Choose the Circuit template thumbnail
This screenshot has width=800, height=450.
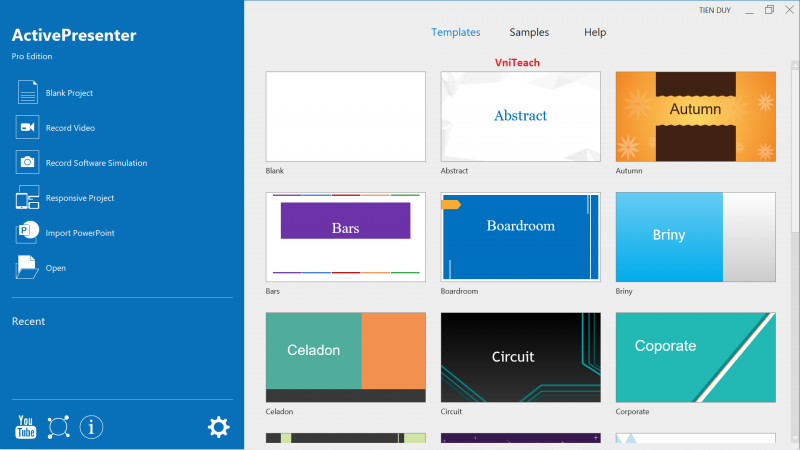520,357
